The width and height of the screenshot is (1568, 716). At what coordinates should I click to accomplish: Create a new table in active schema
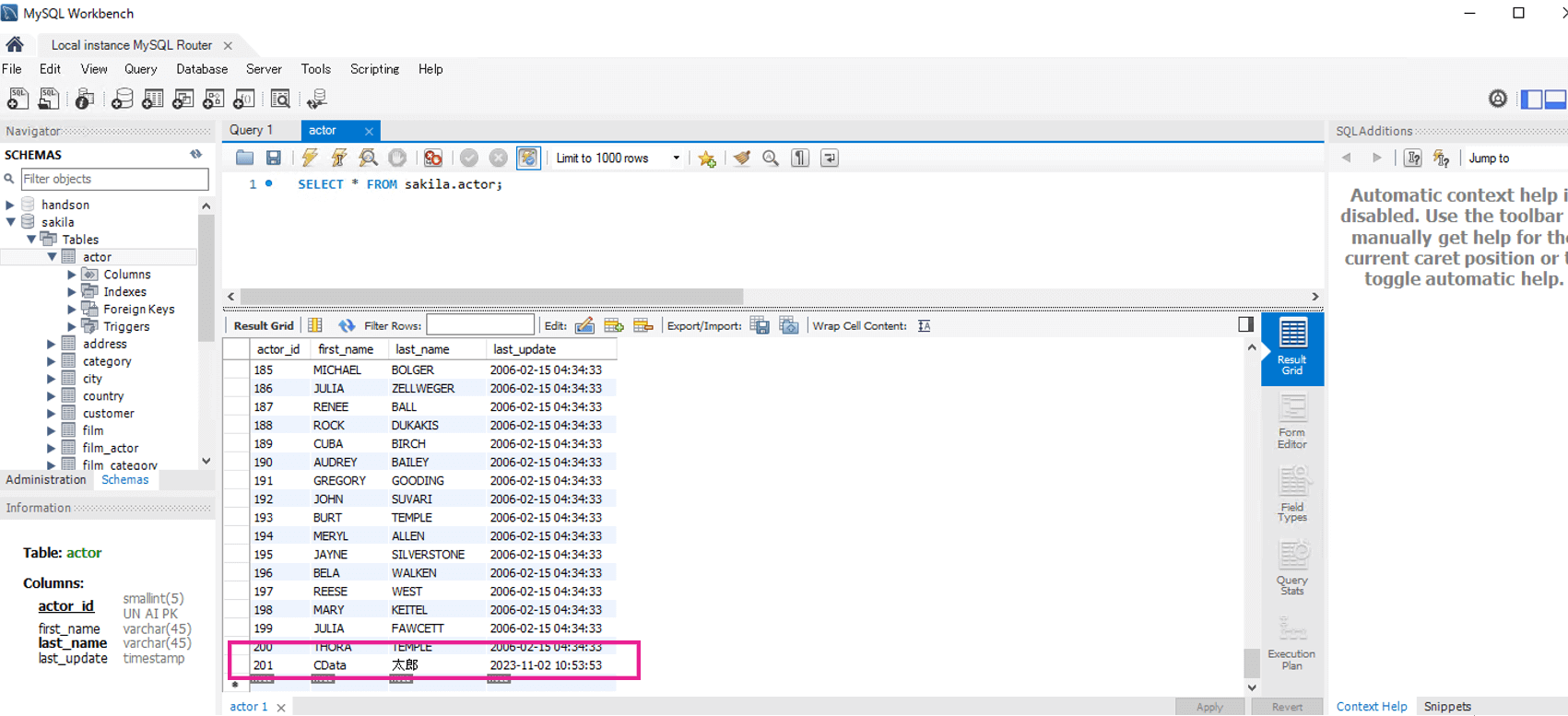(x=153, y=99)
